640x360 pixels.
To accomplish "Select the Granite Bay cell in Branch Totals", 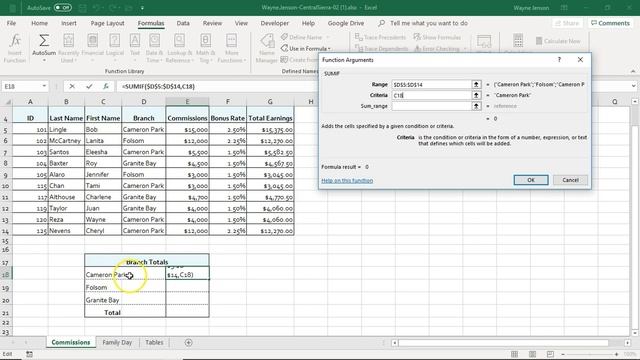I will click(125, 300).
